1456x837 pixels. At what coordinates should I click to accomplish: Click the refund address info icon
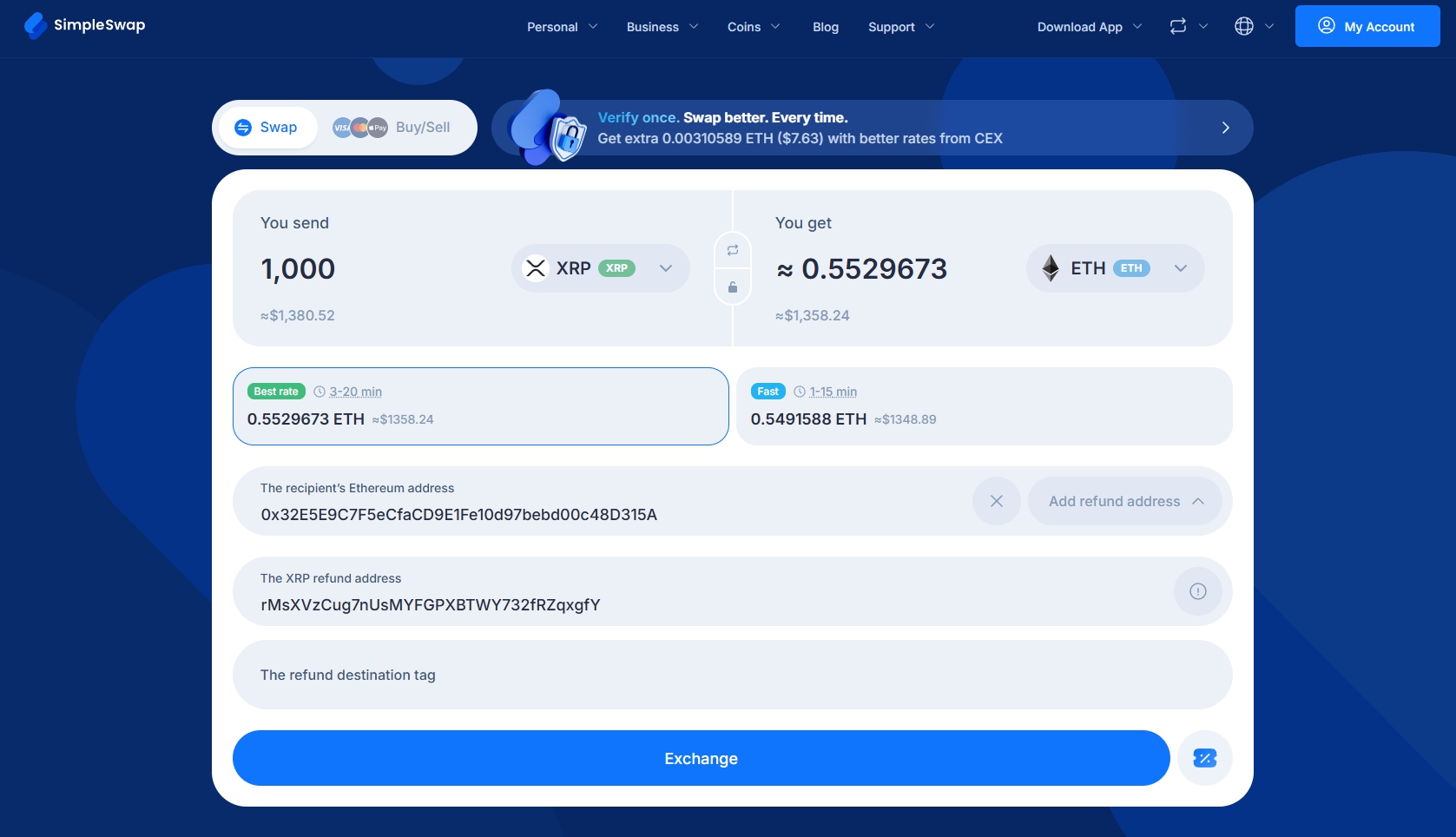(x=1198, y=591)
